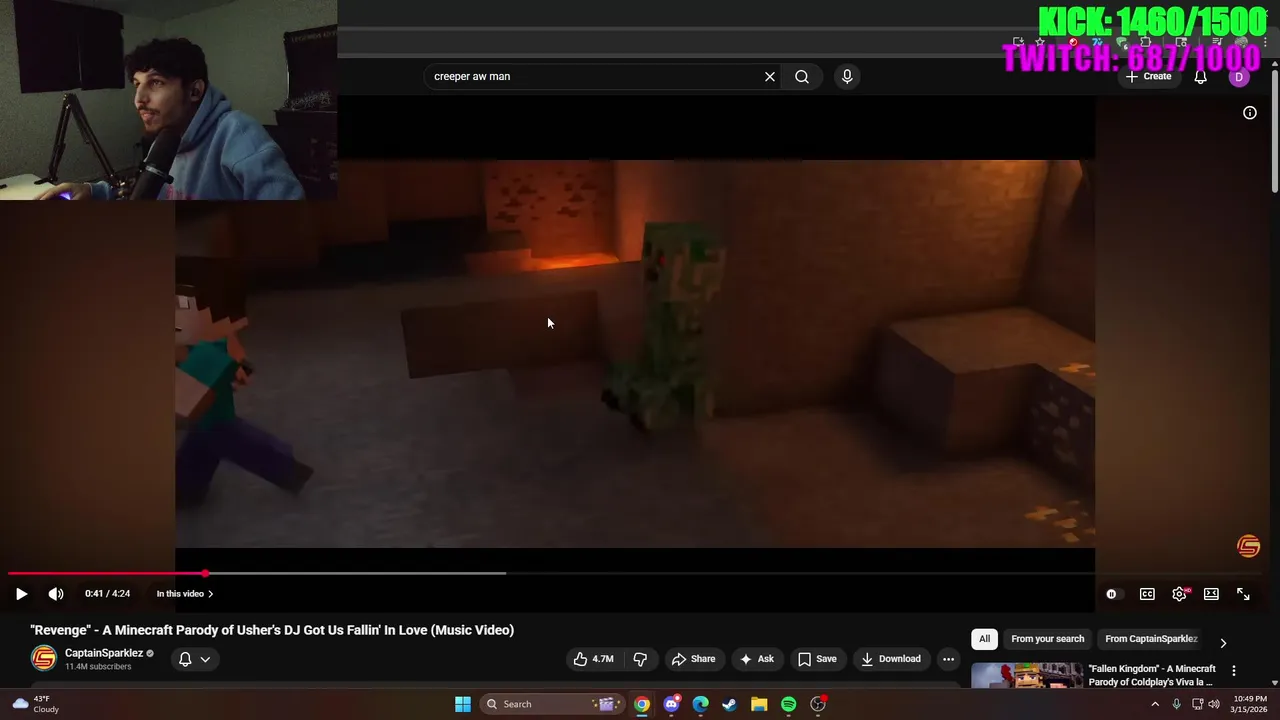The width and height of the screenshot is (1280, 720).
Task: Toggle closed captions
Action: click(x=1147, y=594)
